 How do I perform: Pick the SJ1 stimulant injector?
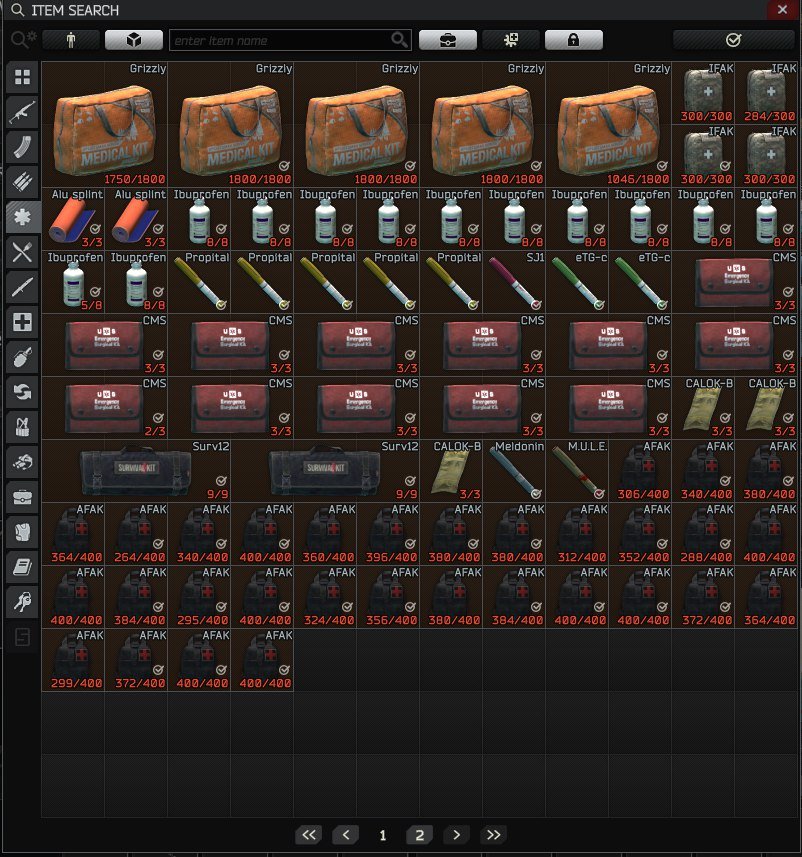click(x=514, y=281)
